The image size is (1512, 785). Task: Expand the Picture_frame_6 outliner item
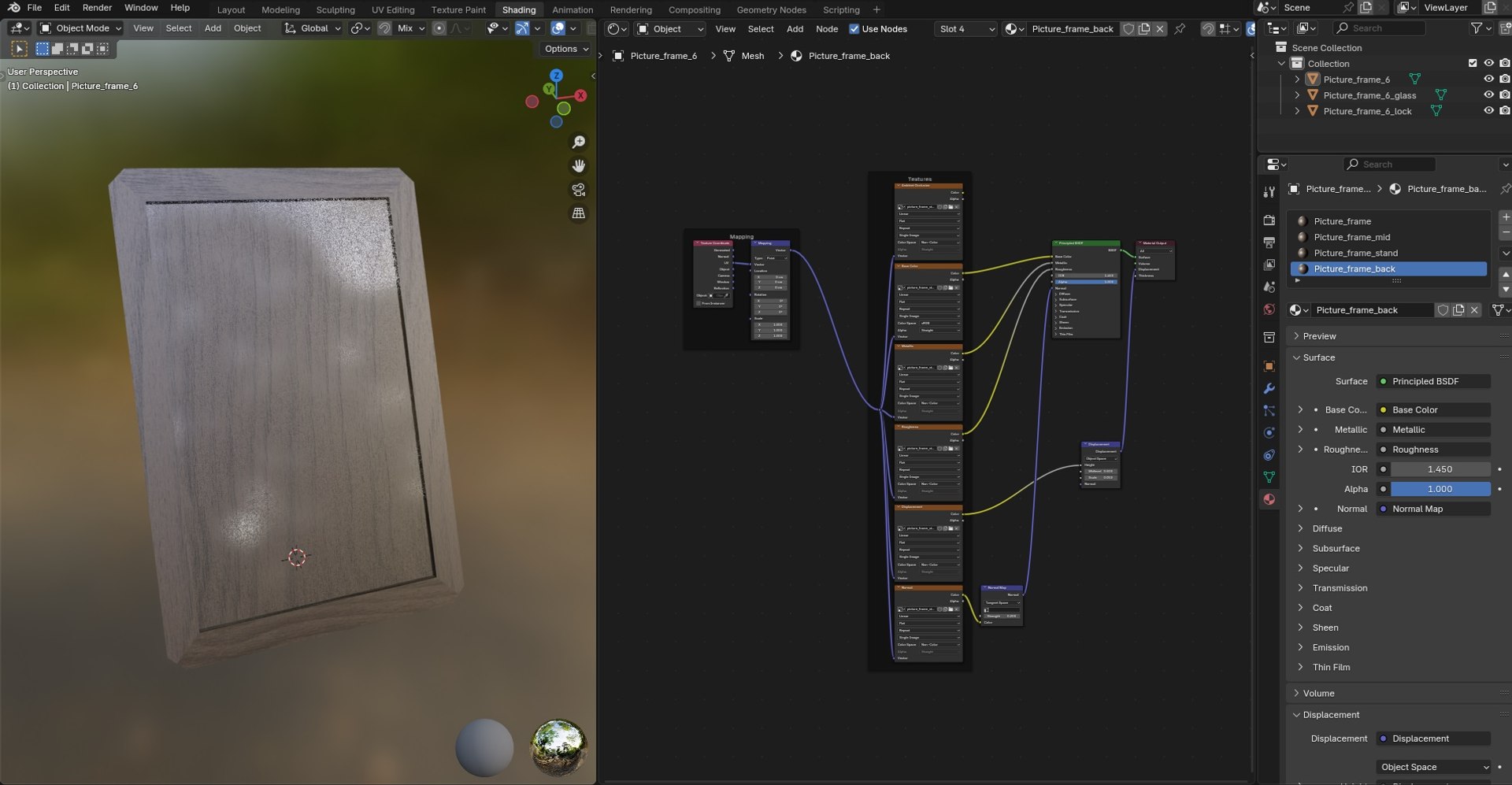click(x=1297, y=80)
